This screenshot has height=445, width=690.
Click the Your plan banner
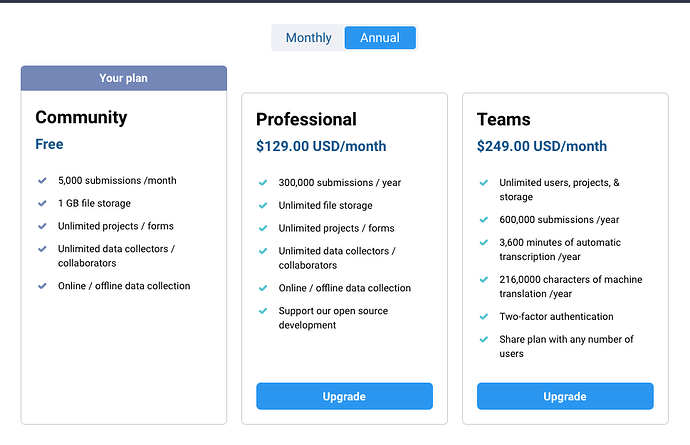(x=124, y=78)
